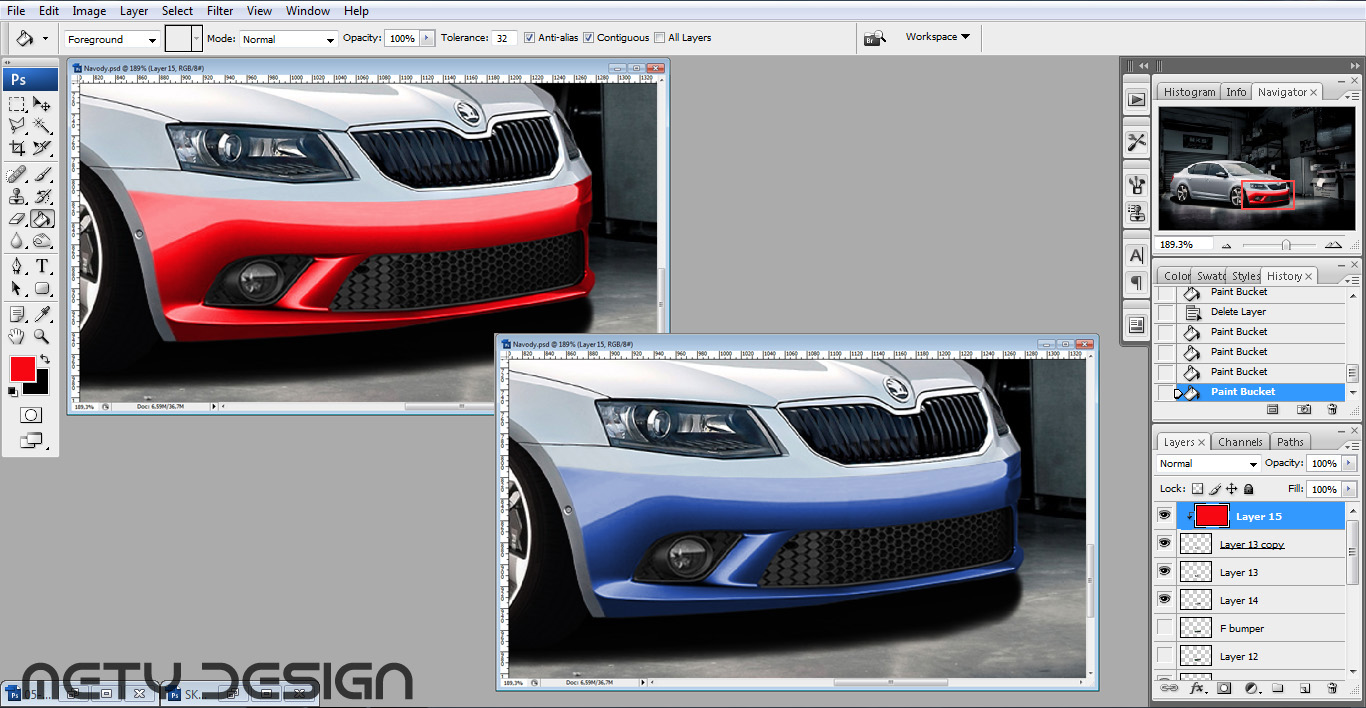Hide Layer 14 using eye icon

click(x=1164, y=599)
